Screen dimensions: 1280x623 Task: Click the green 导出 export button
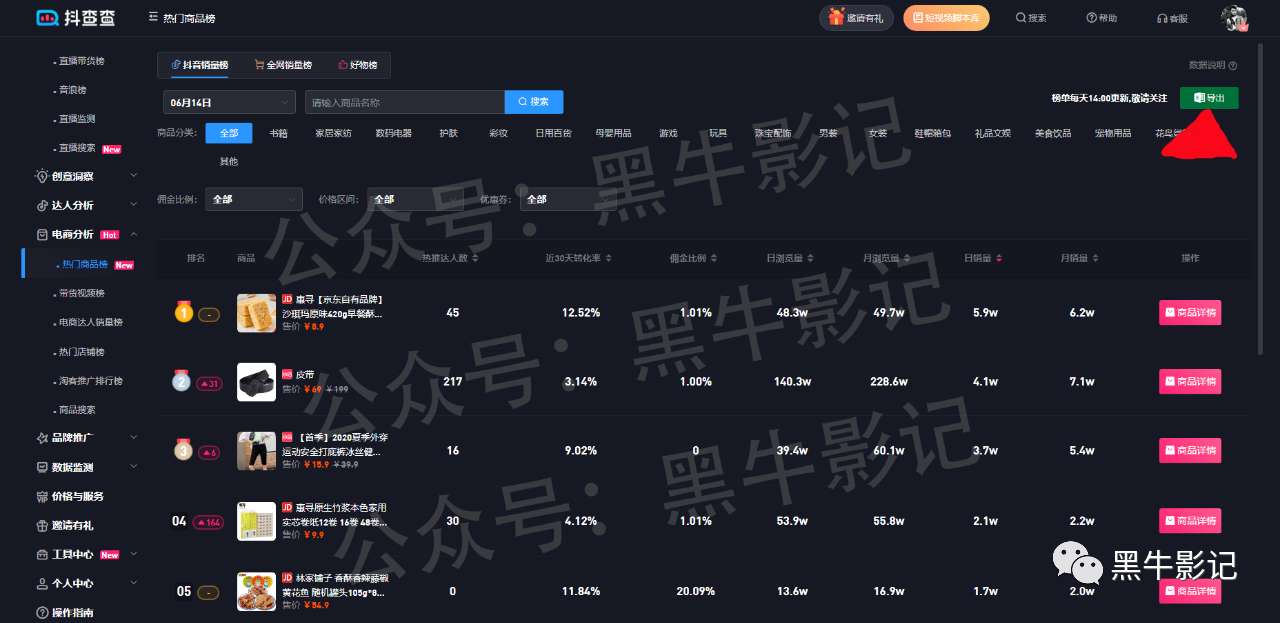(x=1209, y=98)
